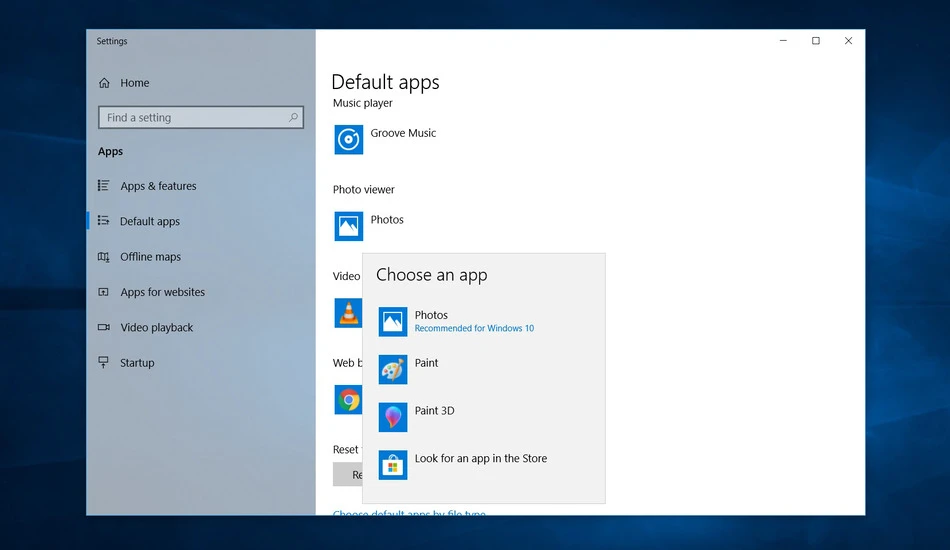This screenshot has width=950, height=550.
Task: Click the magnifier icon in search box
Action: [293, 118]
